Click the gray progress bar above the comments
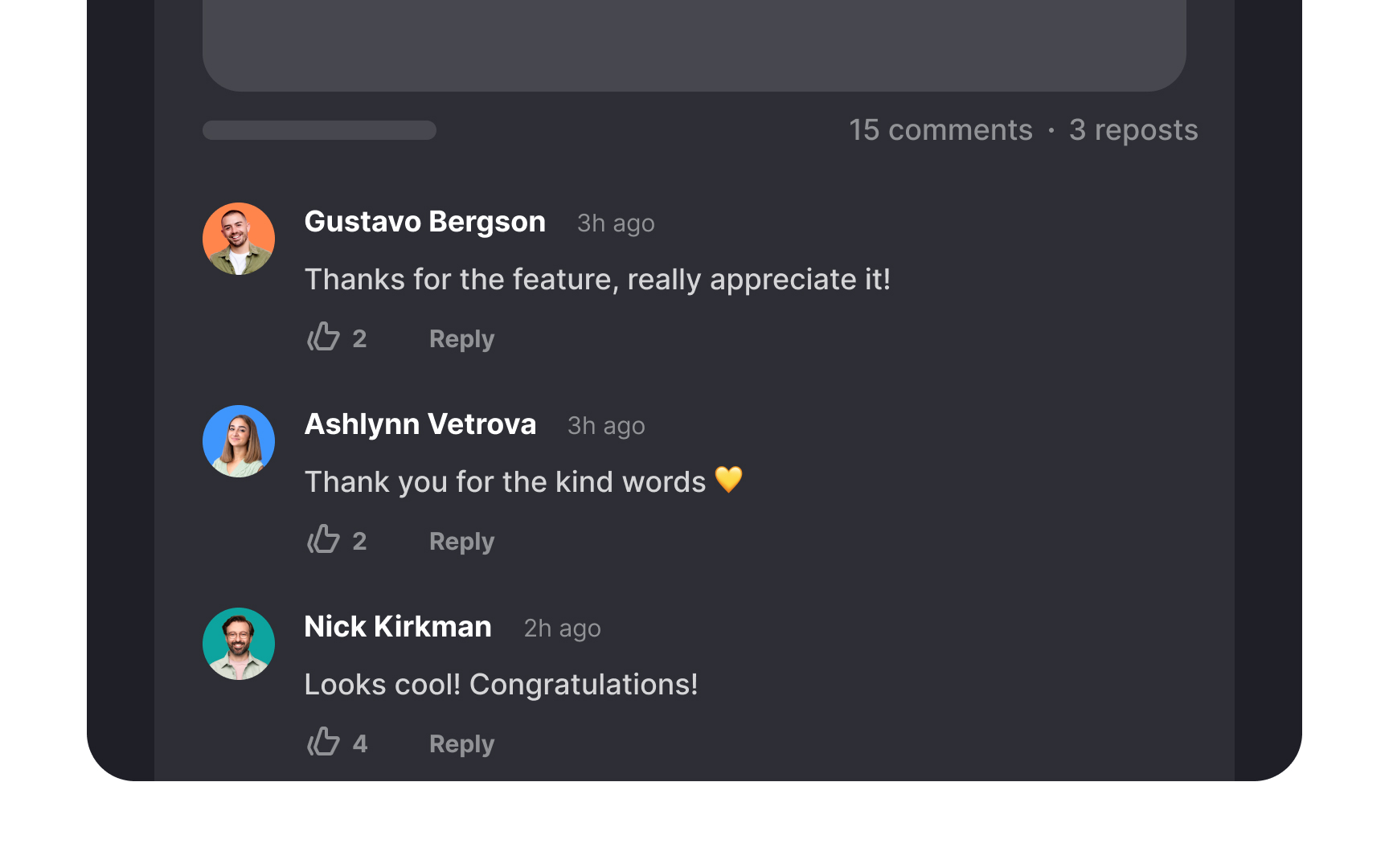This screenshot has width=1389, height=868. 319,129
